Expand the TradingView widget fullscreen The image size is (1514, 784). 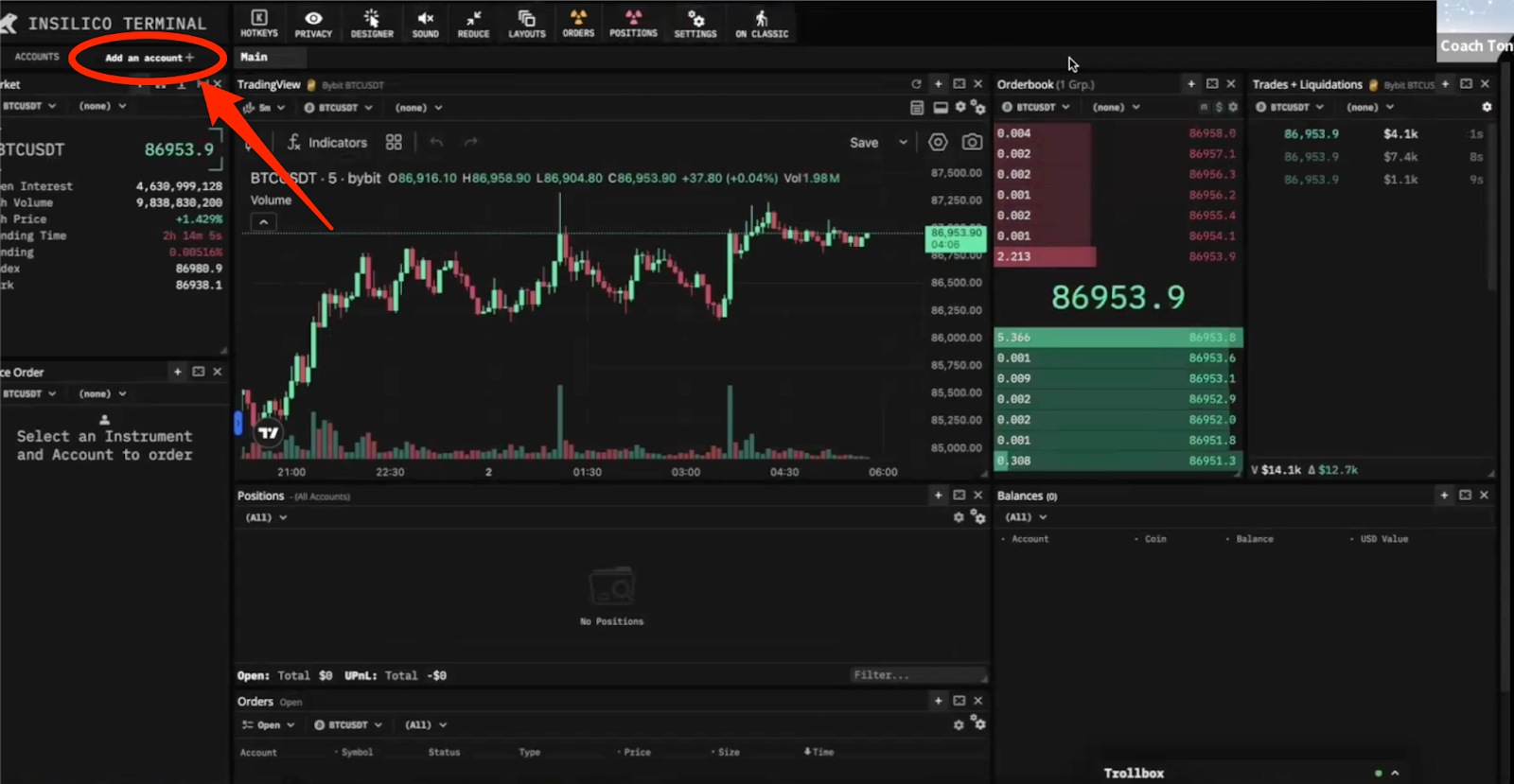(x=959, y=84)
